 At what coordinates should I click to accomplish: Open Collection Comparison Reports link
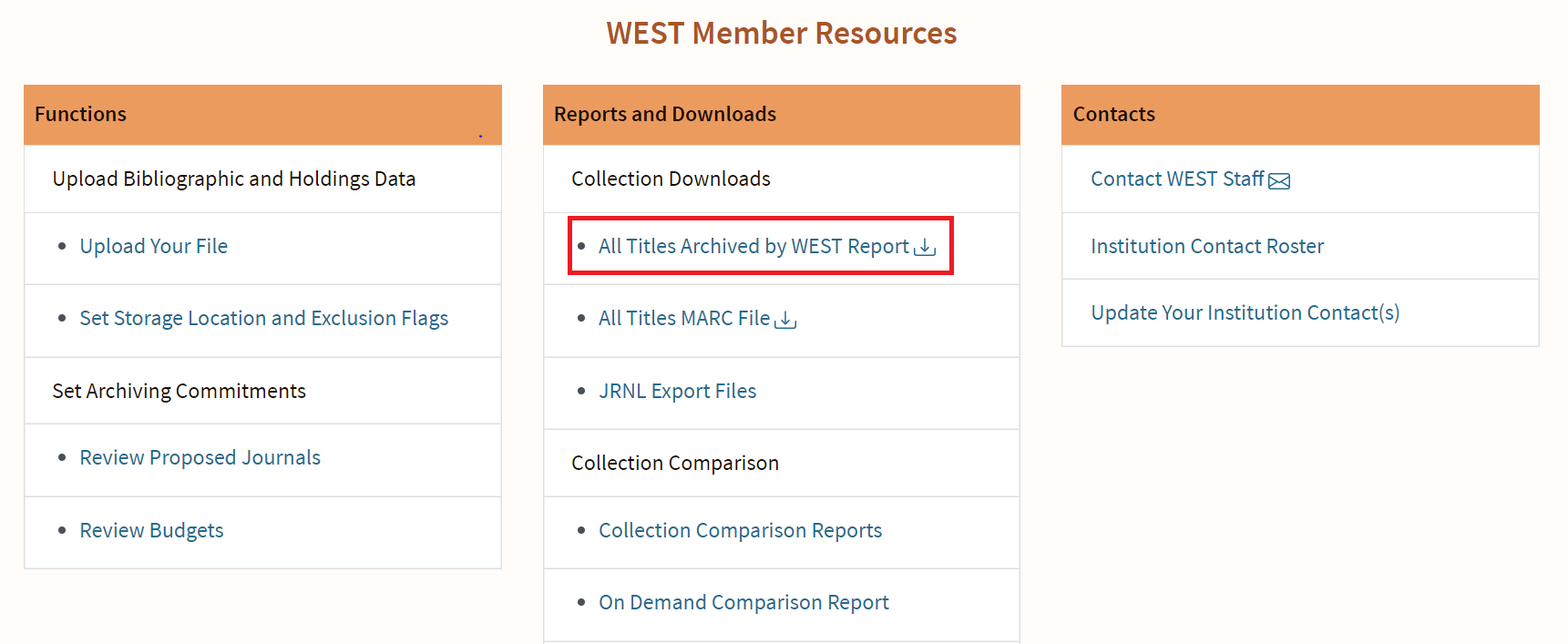point(741,530)
